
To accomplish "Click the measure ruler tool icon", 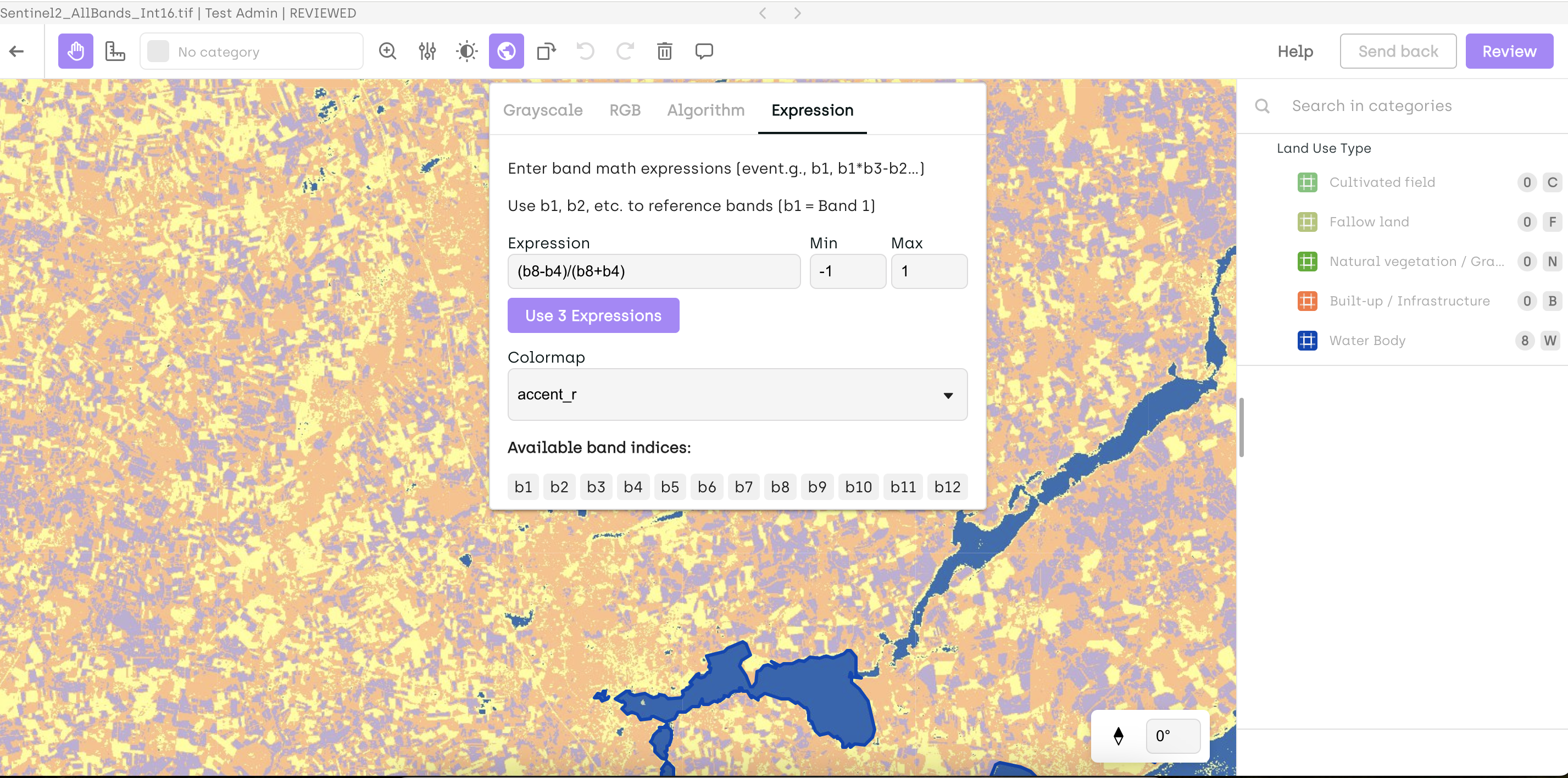I will pos(115,51).
